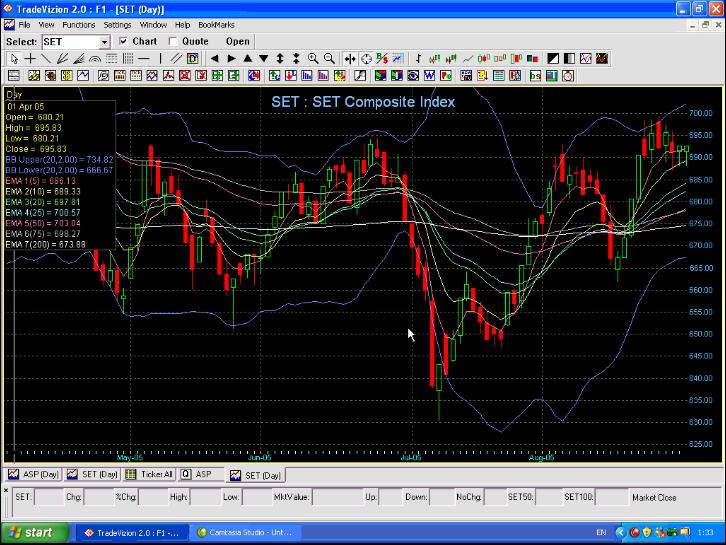Click the B/S buy-sell signal icon
The height and width of the screenshot is (545, 726).
tap(382, 59)
